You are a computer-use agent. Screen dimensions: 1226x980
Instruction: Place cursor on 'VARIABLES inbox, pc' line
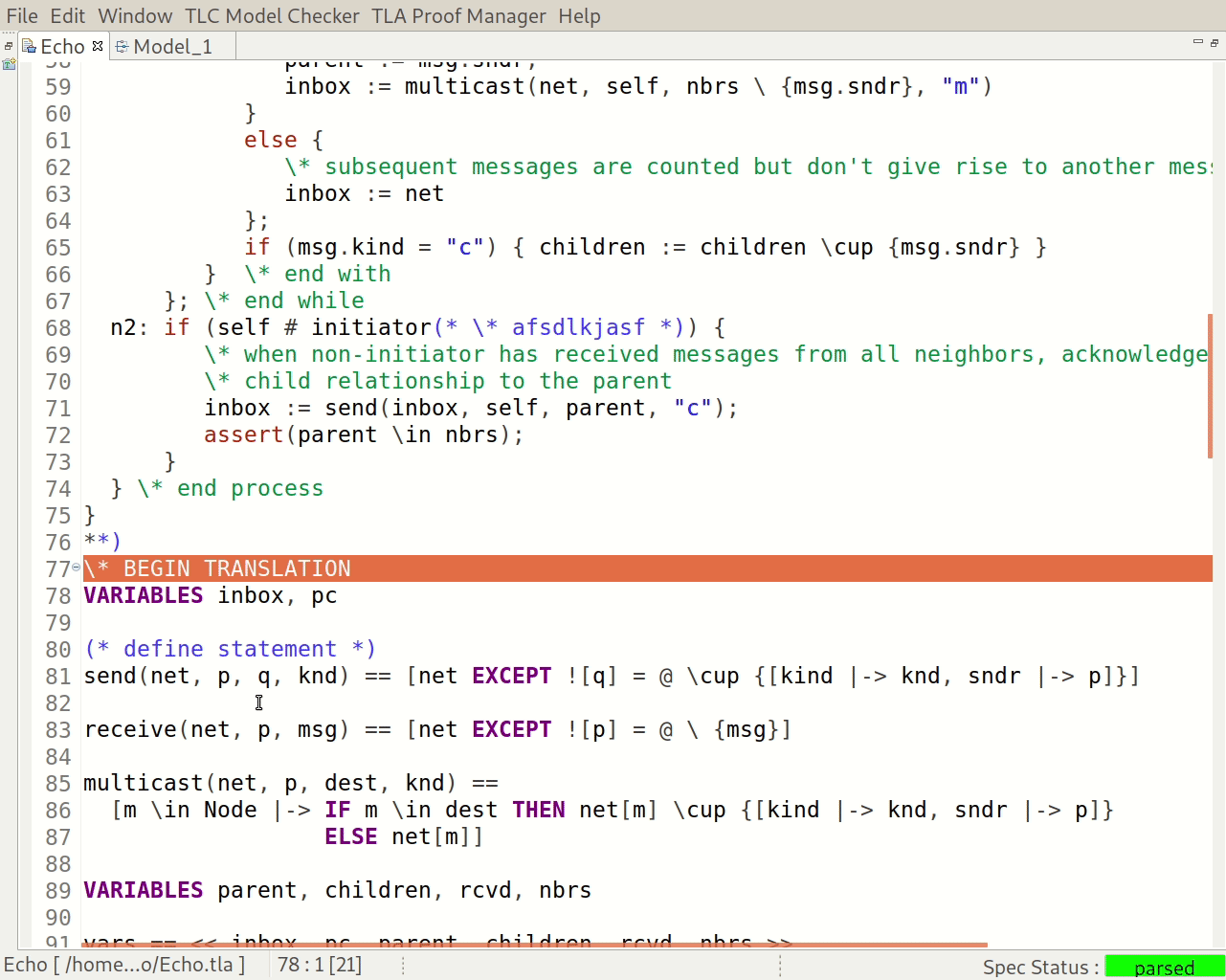tap(211, 595)
